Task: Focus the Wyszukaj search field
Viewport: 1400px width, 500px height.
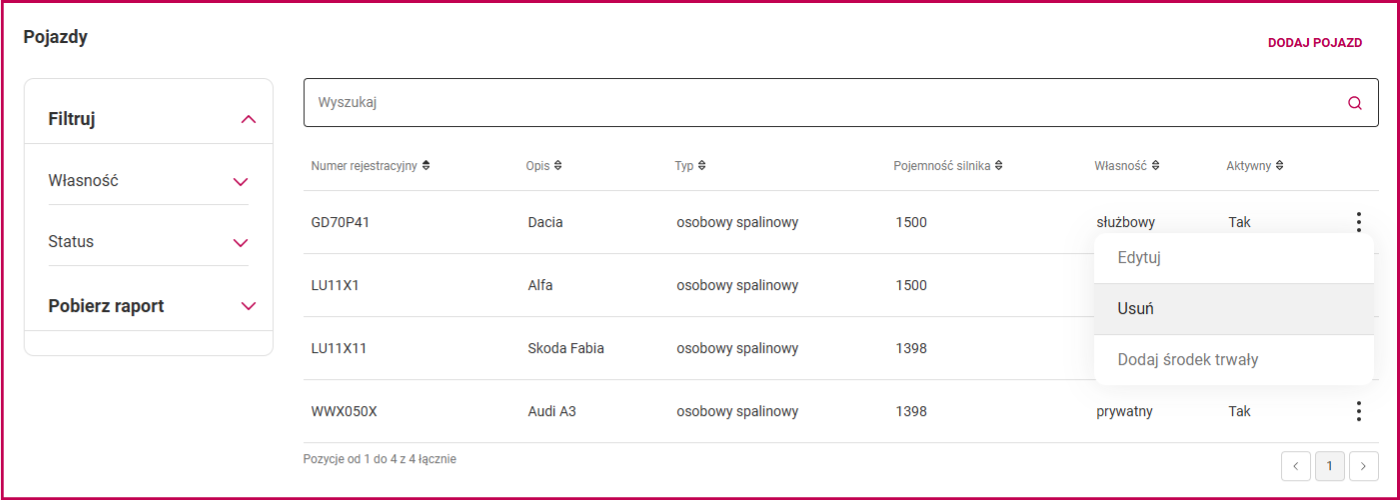Action: coord(828,103)
